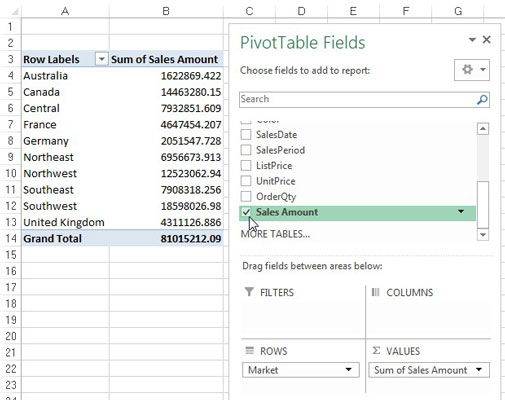Screen dimensions: 505x400
Task: Select the Northeast cell
Action: point(65,157)
